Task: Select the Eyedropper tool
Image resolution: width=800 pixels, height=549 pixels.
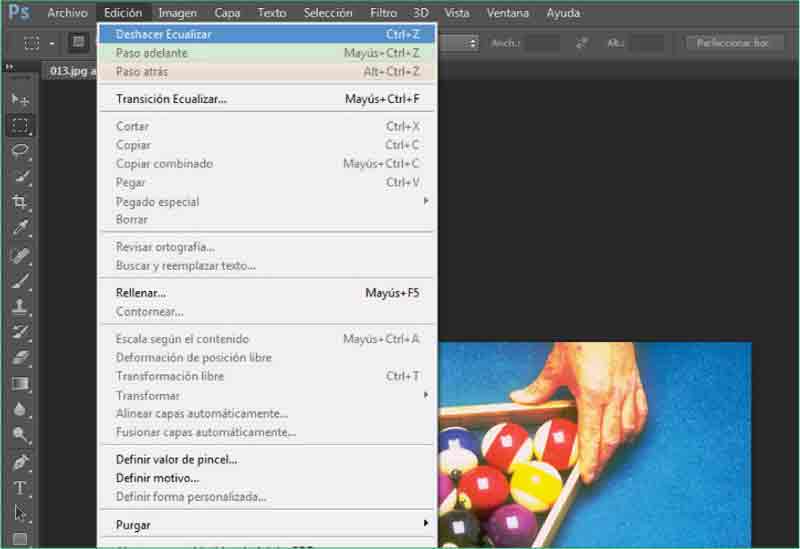Action: point(19,228)
